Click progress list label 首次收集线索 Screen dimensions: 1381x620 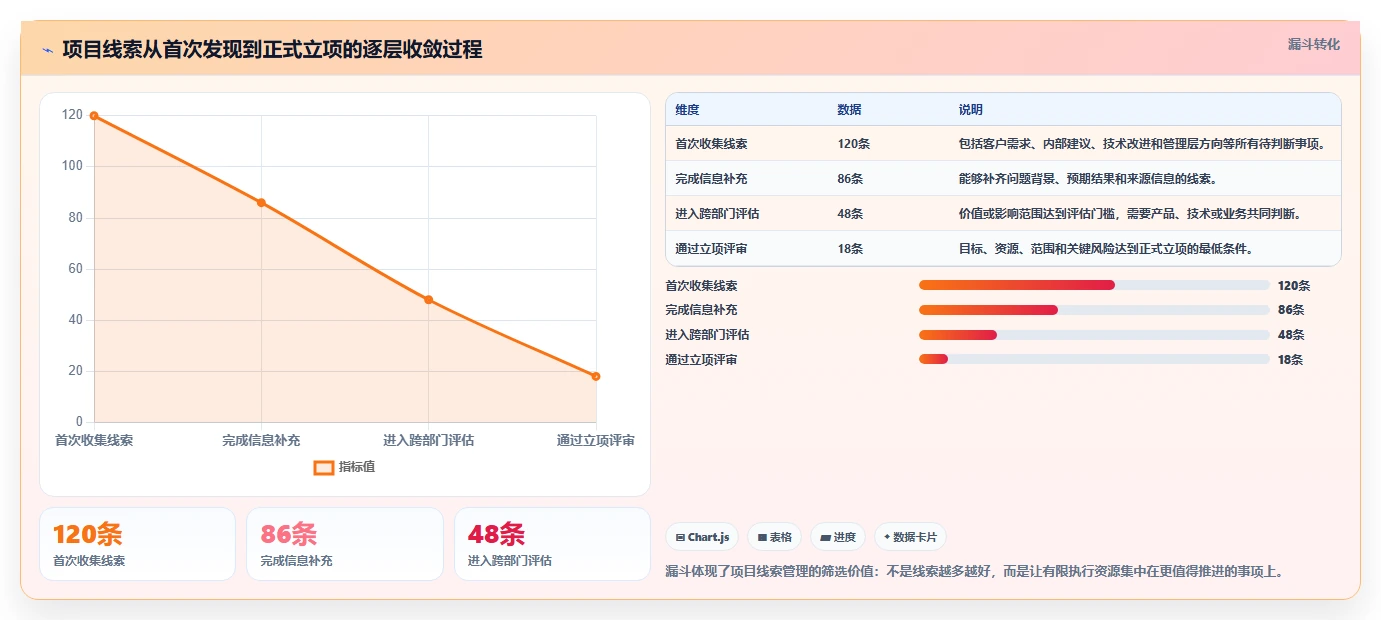pos(701,286)
